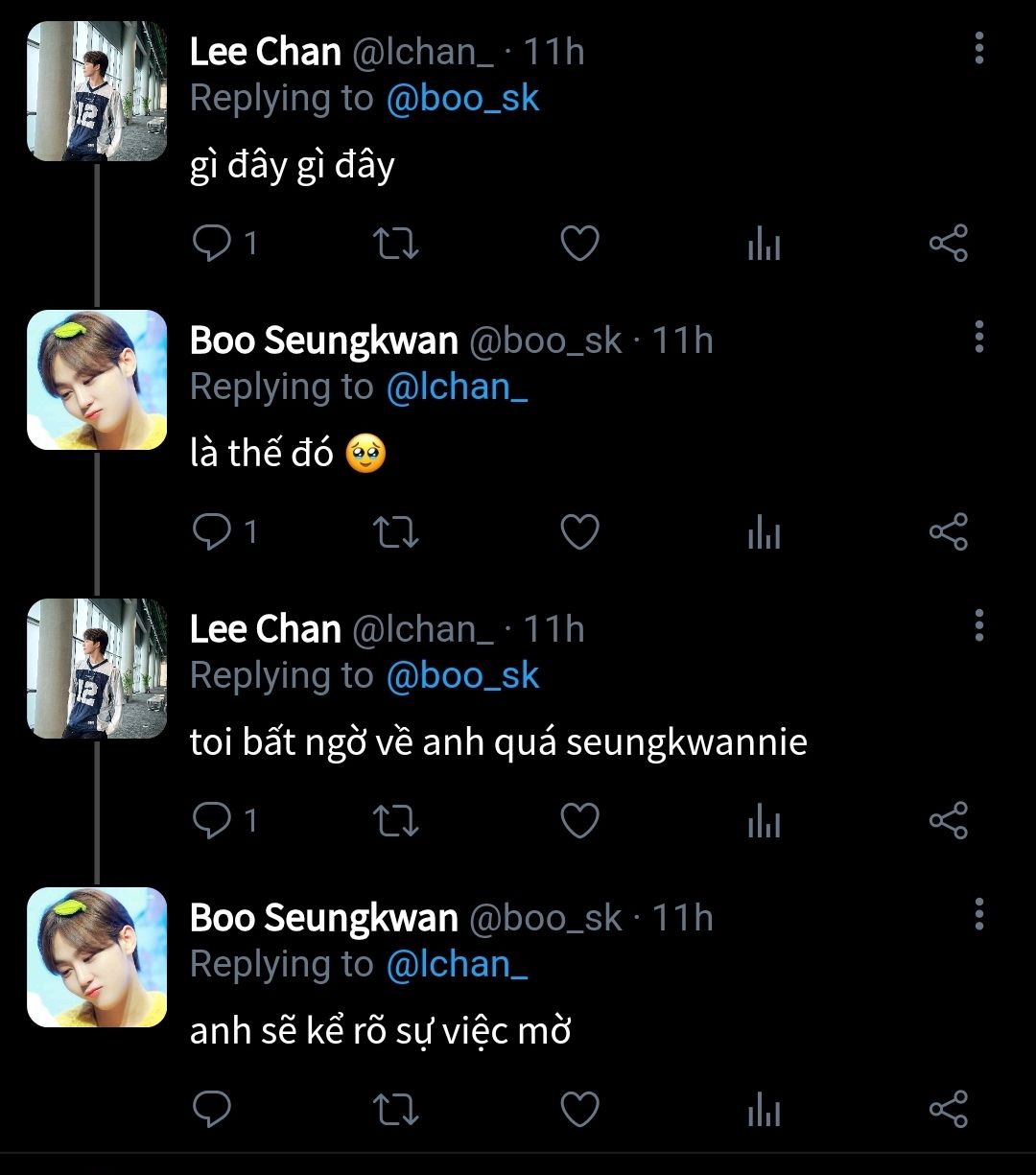Share the last Boo Seungkwan tweet
The image size is (1036, 1175).
949,1110
